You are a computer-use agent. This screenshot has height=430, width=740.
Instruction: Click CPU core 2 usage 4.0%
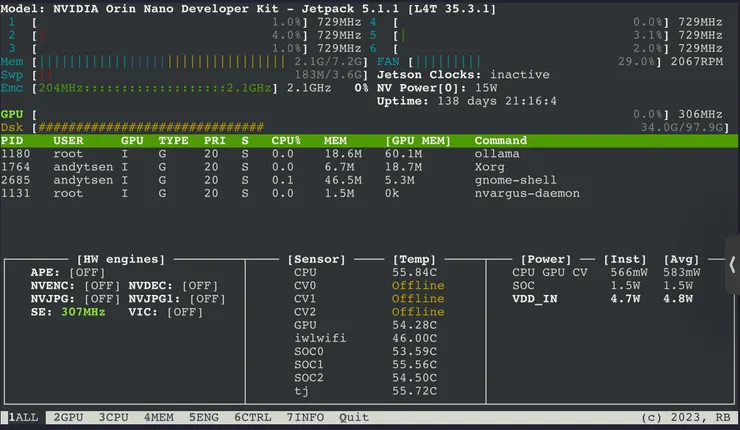[x=286, y=35]
